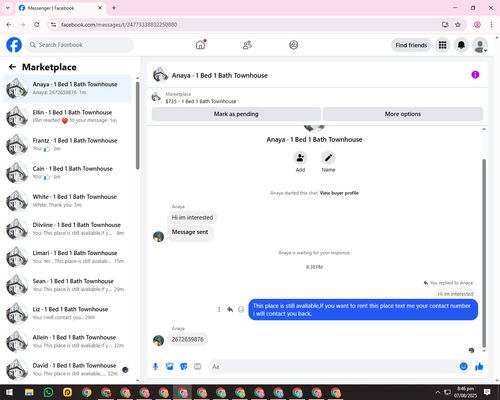Open View buyer profile link
Viewport: 500px width, 400px height.
(x=339, y=193)
